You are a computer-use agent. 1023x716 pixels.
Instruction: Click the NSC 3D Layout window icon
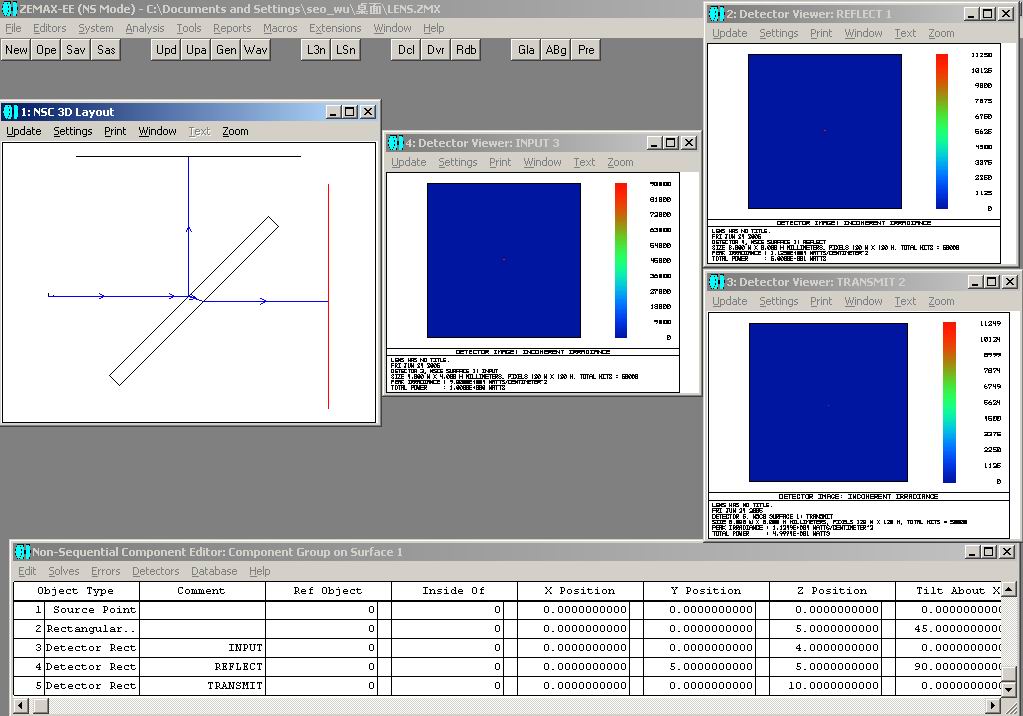pos(11,112)
